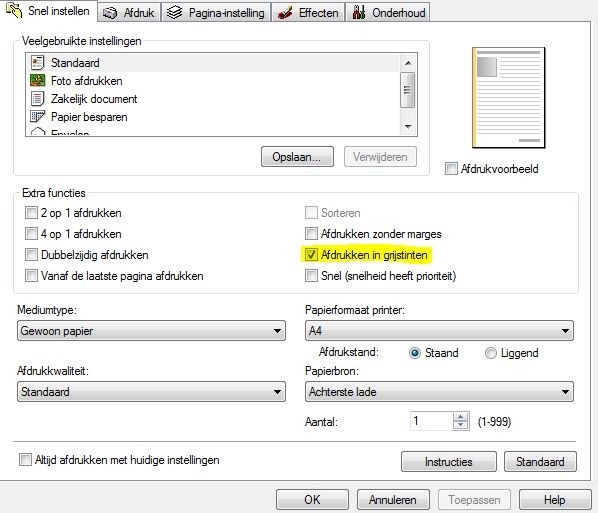Click the presets list scroll up arrow
Viewport: 598px width, 513px height.
408,63
